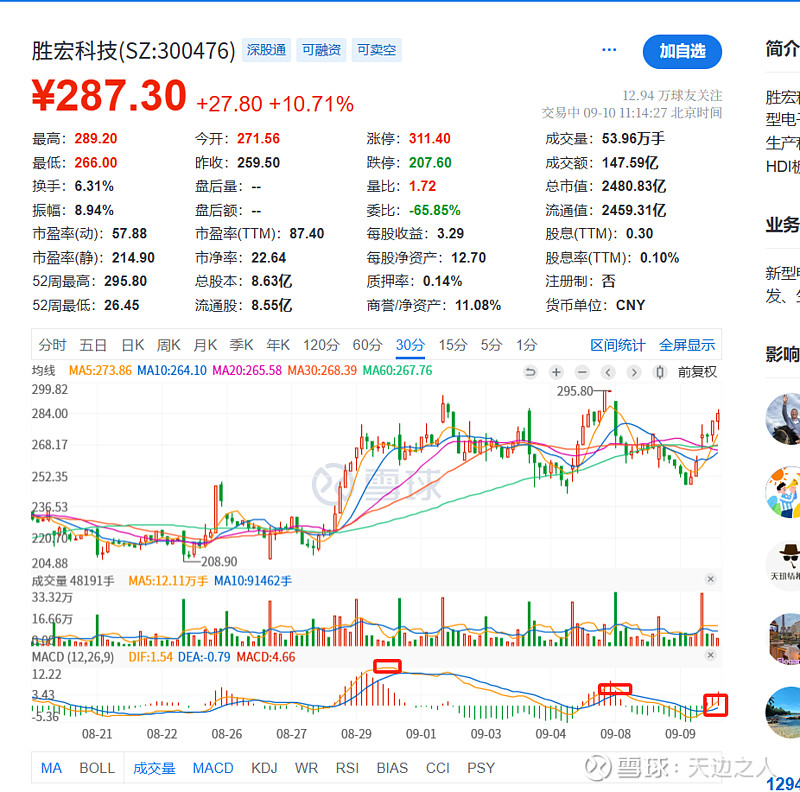Toggle the MACD indicator at bottom
Viewport: 800px width, 792px height.
pyautogui.click(x=213, y=768)
